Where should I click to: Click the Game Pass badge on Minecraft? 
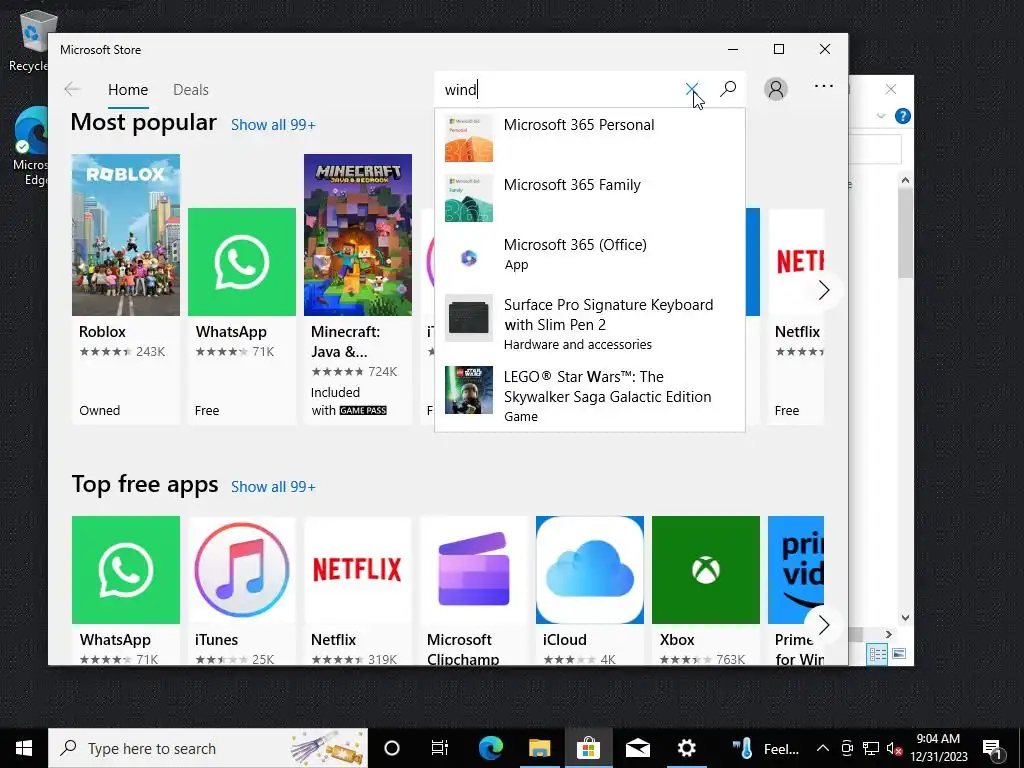point(363,410)
